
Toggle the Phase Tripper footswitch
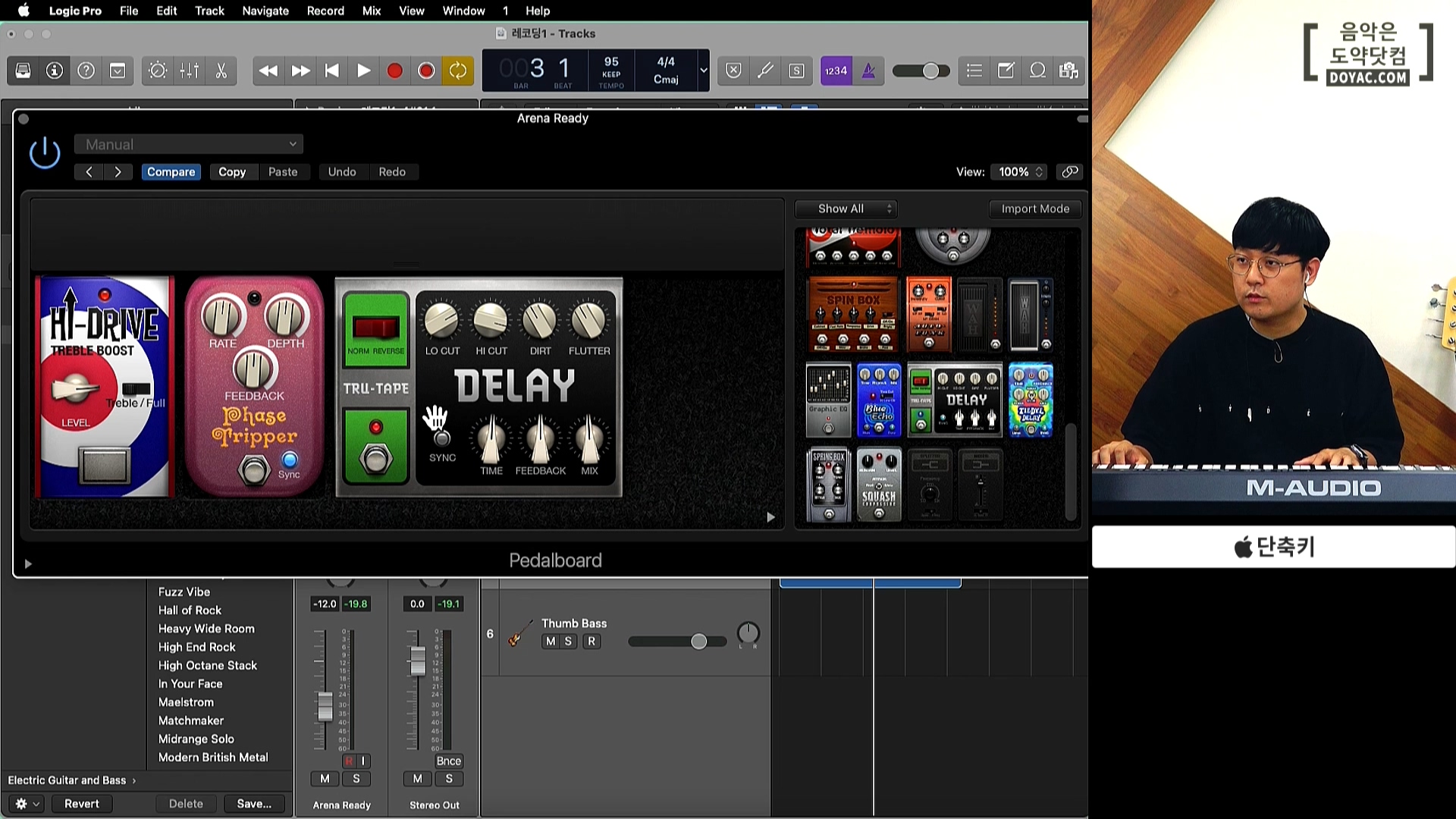(254, 470)
